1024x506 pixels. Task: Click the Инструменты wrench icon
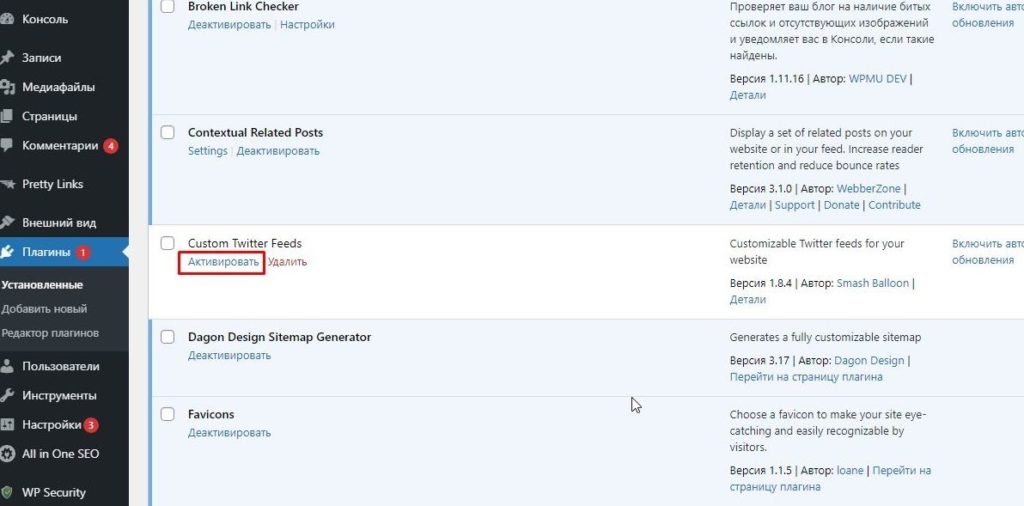[x=7, y=395]
